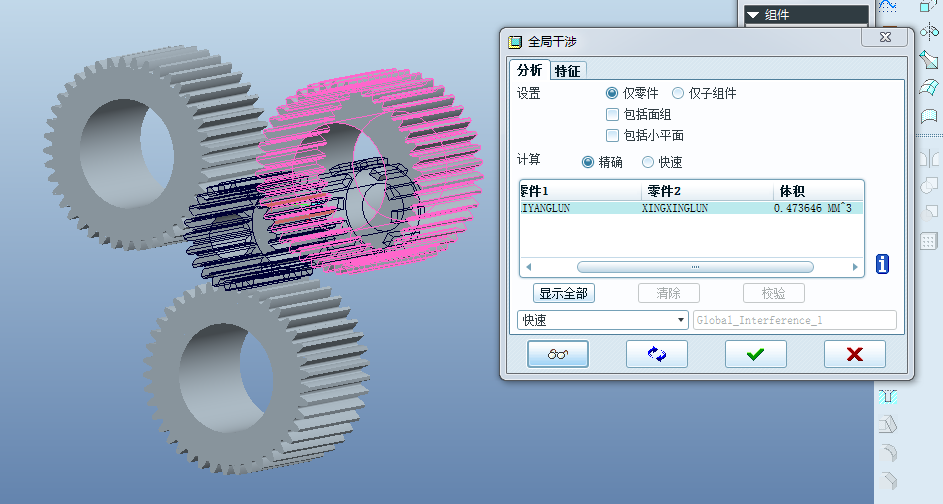The image size is (943, 504).
Task: Select the Style surface tool icon
Action: coord(928,116)
